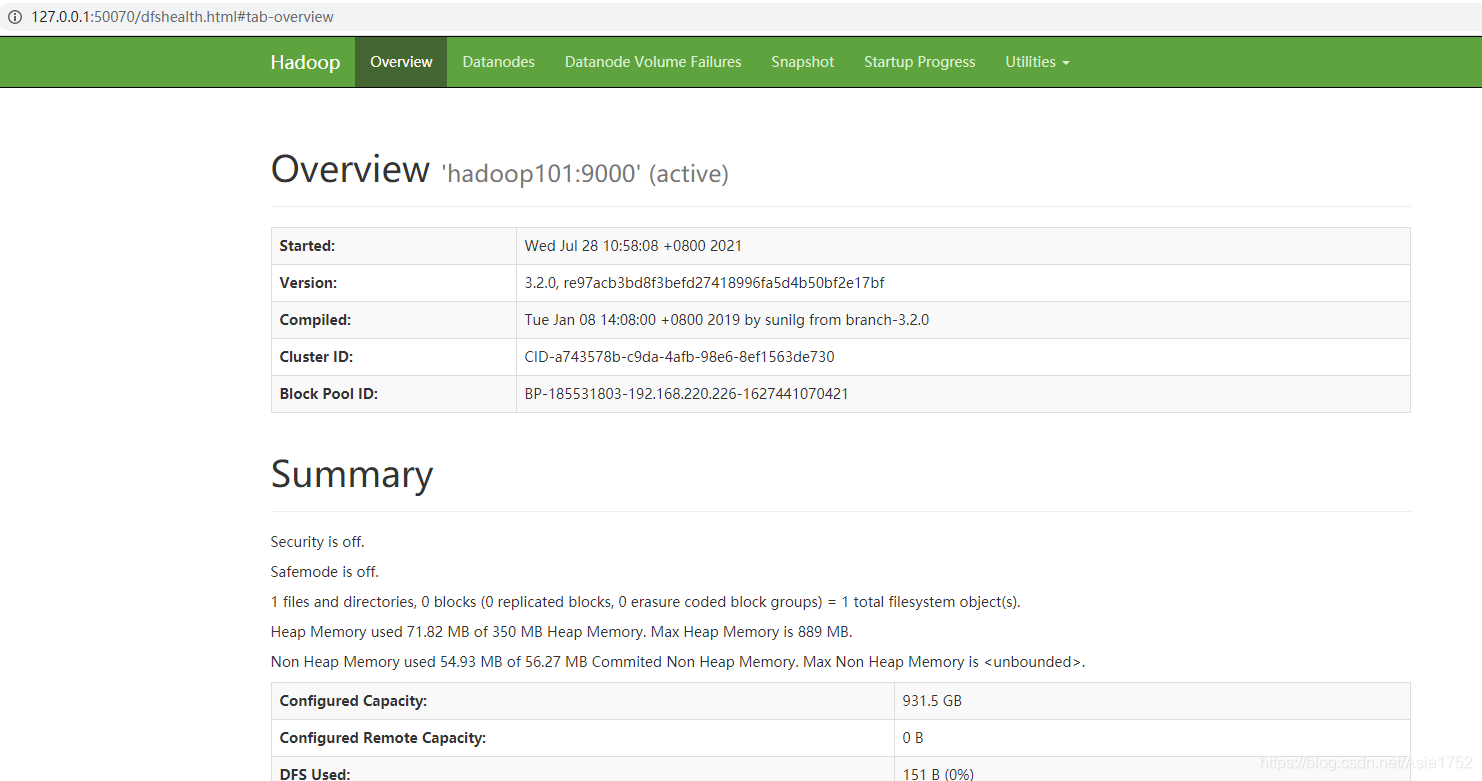1482x781 pixels.
Task: Click the 'Block Pool ID:' row label
Action: [x=329, y=394]
